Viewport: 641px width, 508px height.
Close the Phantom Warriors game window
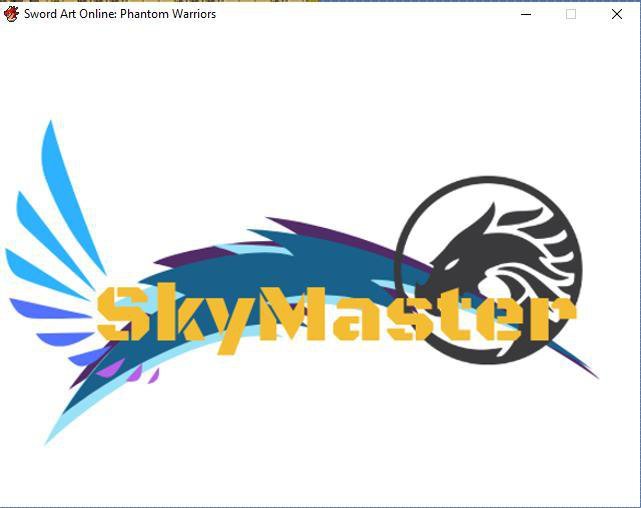(x=616, y=14)
